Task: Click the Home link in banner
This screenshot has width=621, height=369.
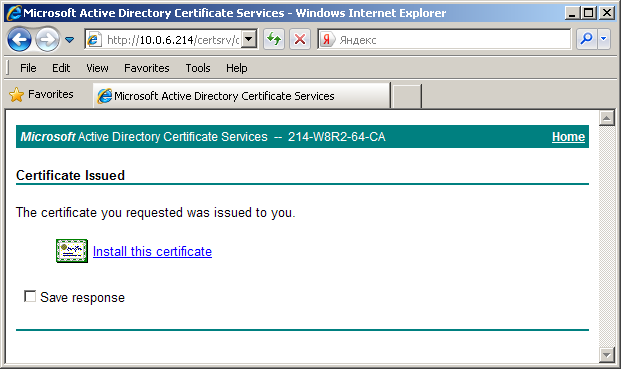Action: 568,137
